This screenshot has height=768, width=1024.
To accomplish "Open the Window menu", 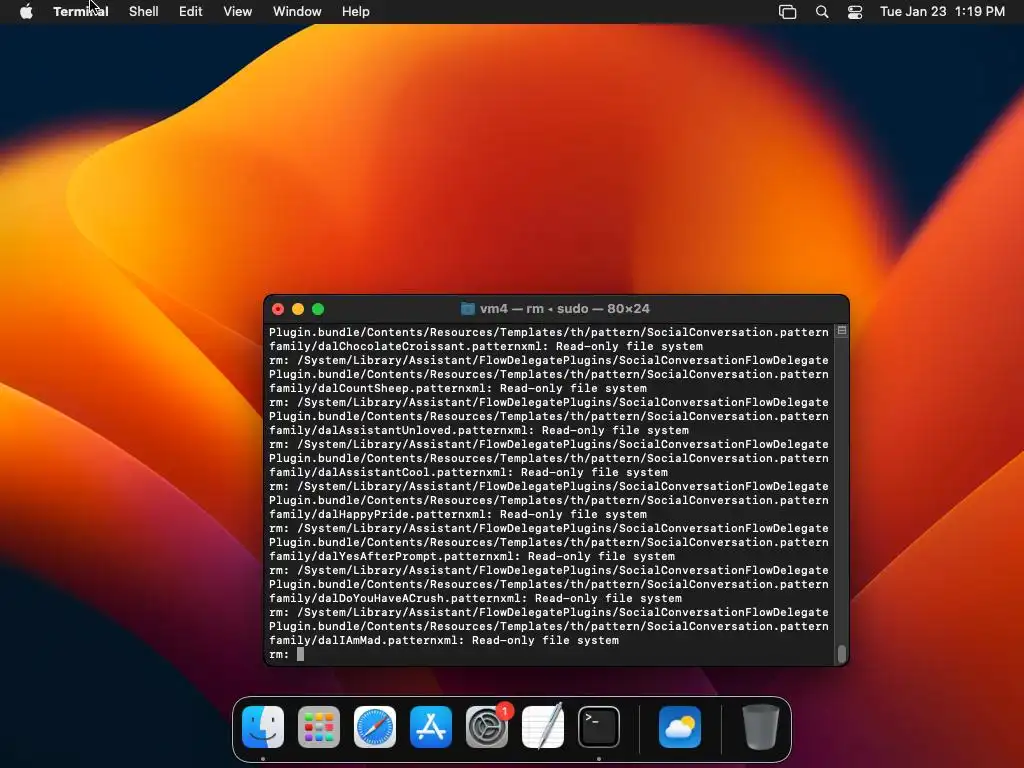I will (297, 12).
